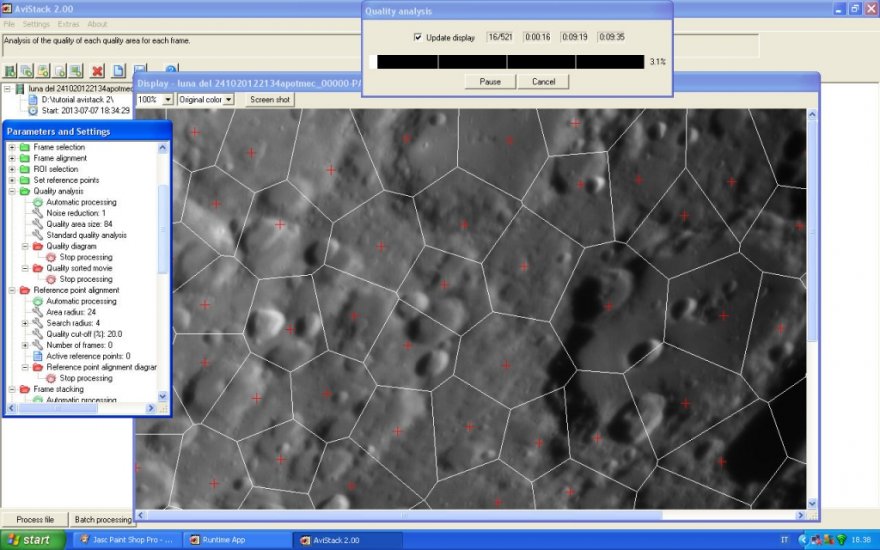Toggle the Update display checkbox
The height and width of the screenshot is (550, 880).
tap(418, 38)
